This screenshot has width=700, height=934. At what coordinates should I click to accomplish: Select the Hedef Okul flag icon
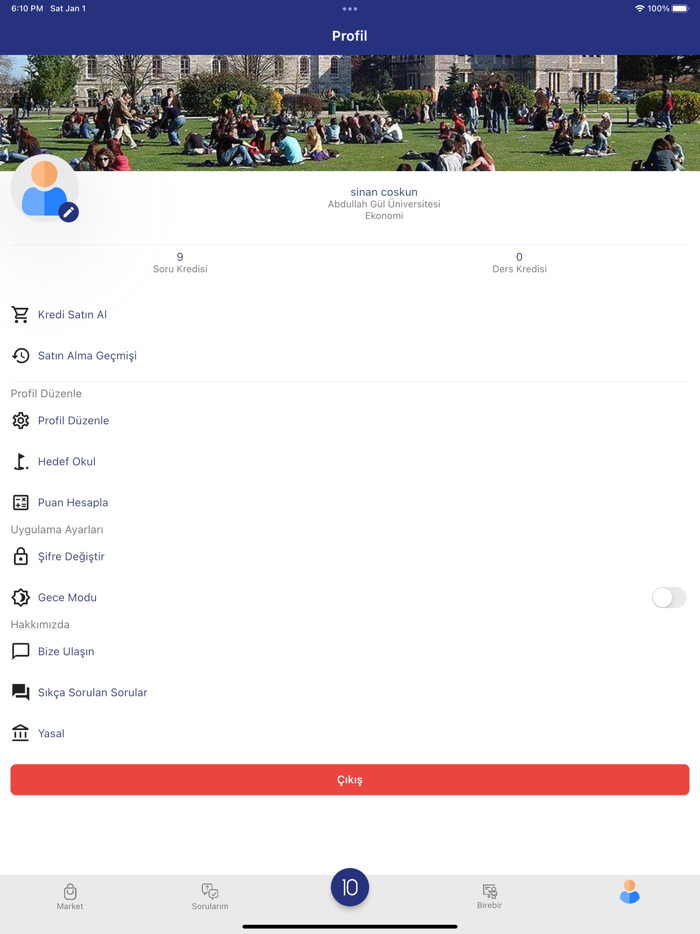click(20, 462)
